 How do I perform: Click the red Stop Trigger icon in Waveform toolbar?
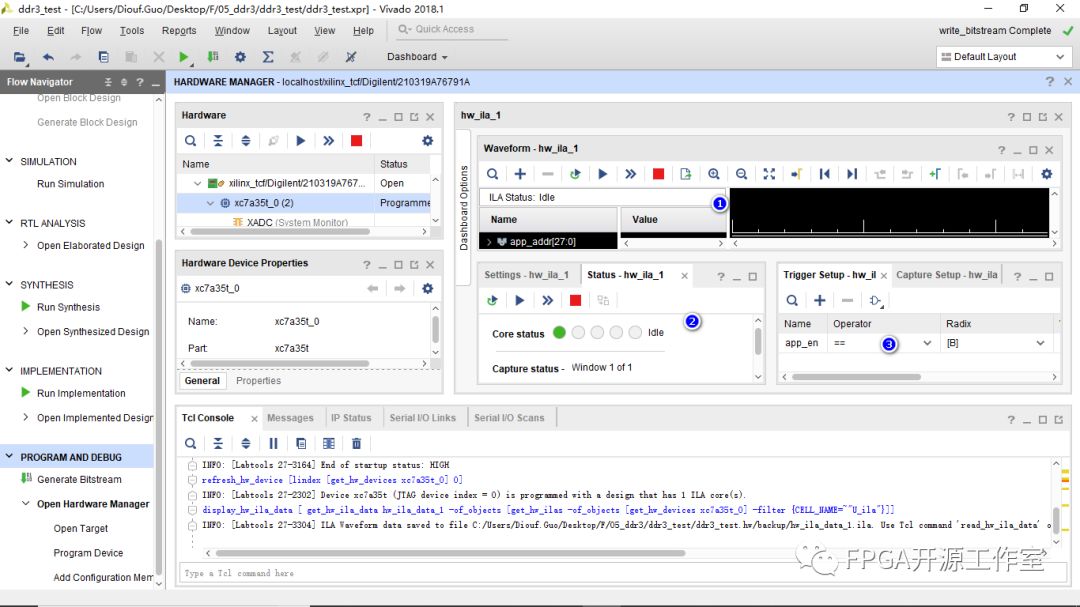[x=658, y=174]
